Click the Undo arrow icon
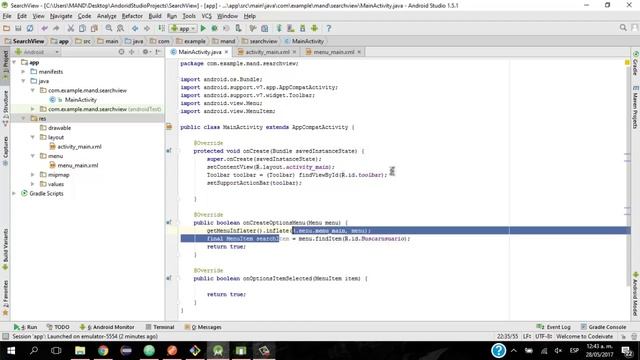The image size is (640, 360). [x=44, y=28]
